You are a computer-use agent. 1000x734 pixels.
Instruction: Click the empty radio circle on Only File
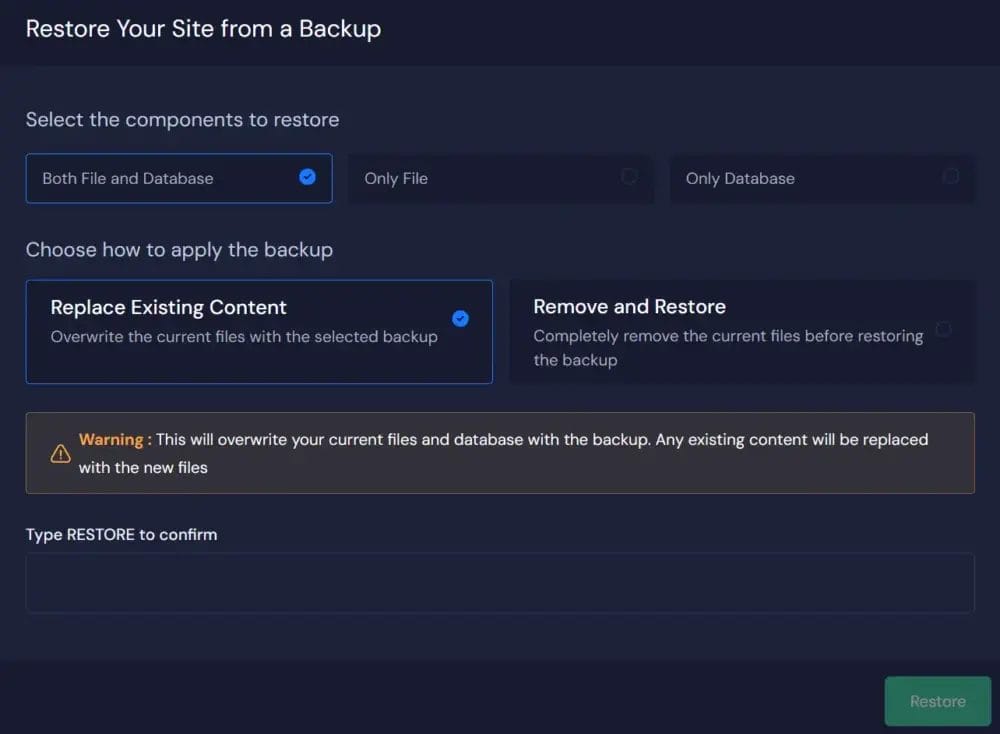coord(630,176)
